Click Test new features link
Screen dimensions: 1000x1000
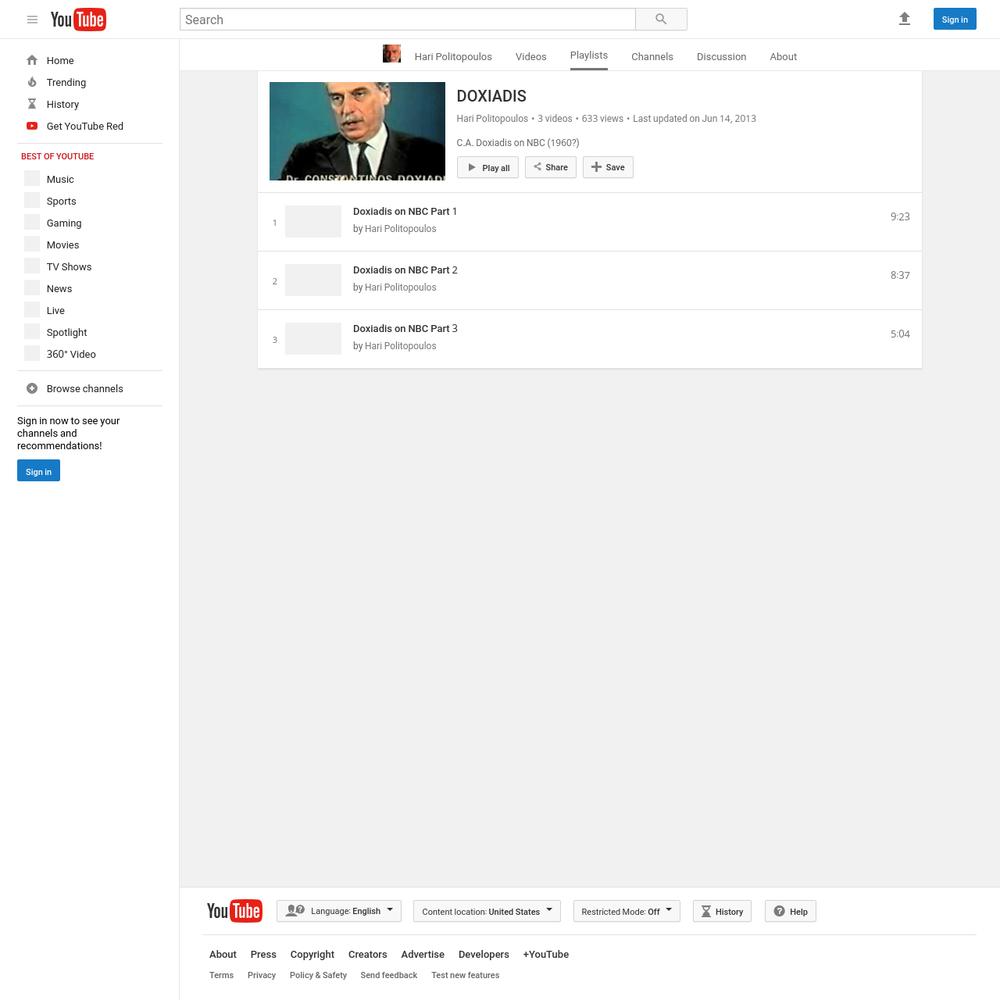tap(465, 975)
